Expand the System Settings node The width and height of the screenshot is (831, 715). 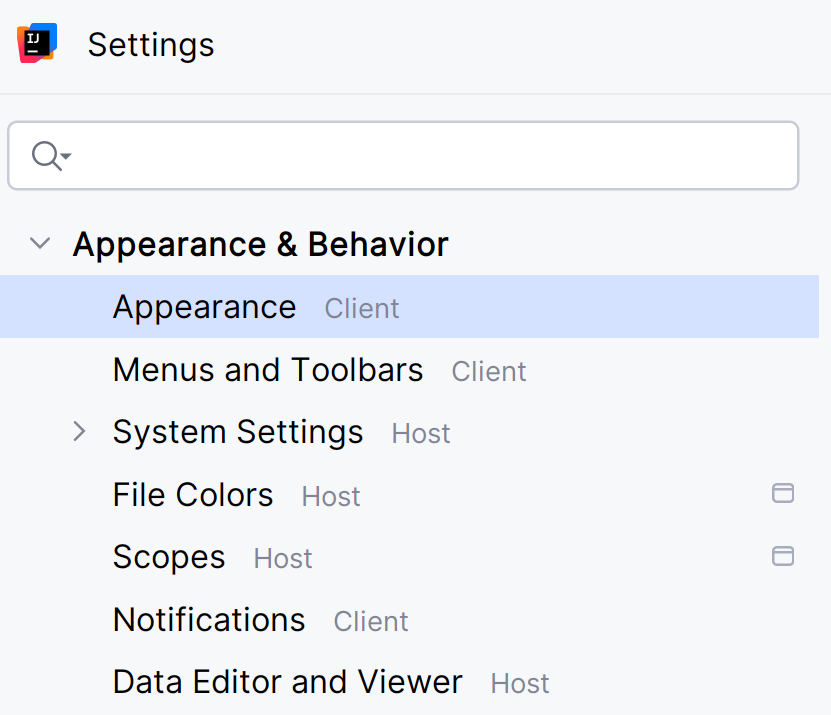pyautogui.click(x=79, y=431)
